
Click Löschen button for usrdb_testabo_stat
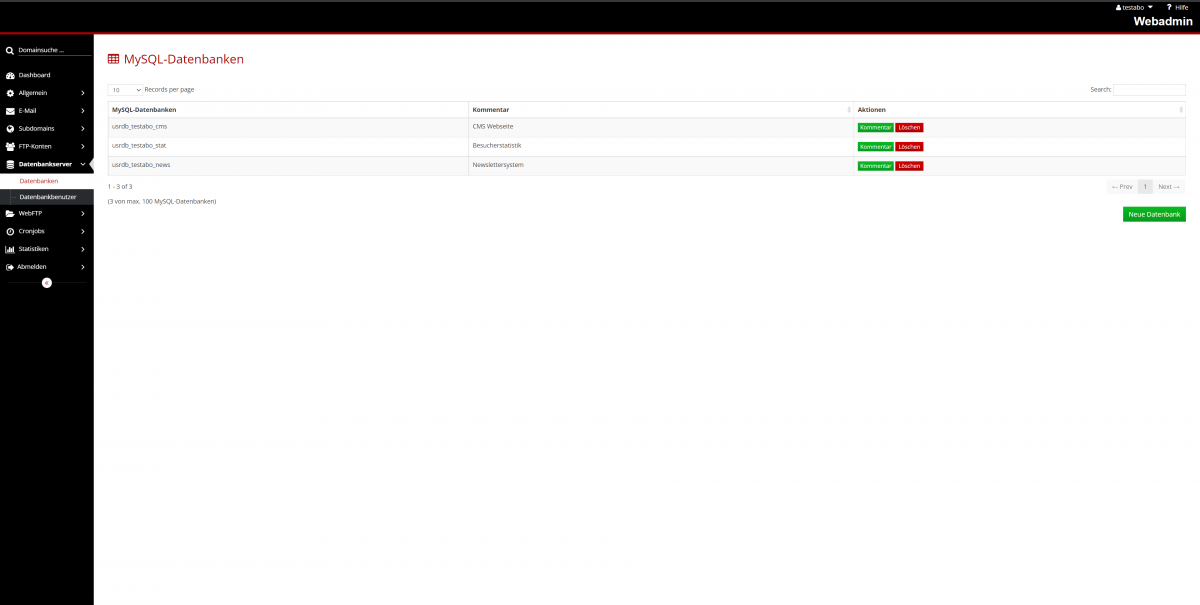pos(909,146)
